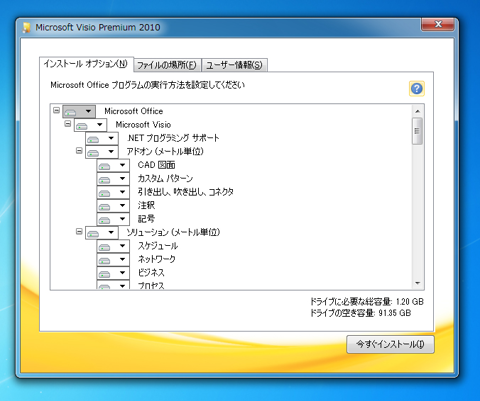The image size is (480, 401).
Task: Open install dropdown for .NET プログラミング サポート
Action: coord(102,138)
